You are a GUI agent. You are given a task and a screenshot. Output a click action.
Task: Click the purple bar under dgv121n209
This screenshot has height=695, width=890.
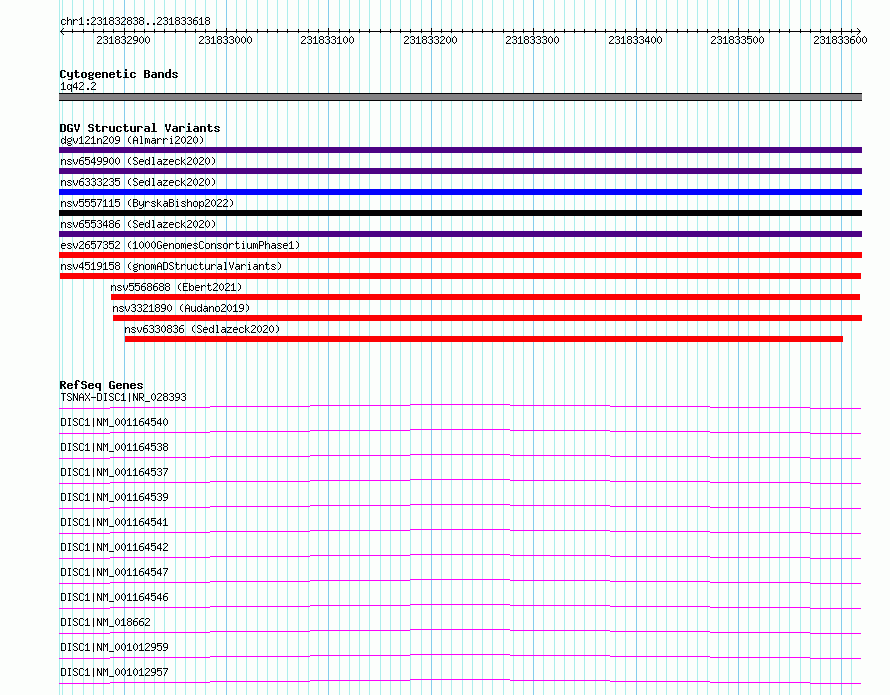(460, 150)
